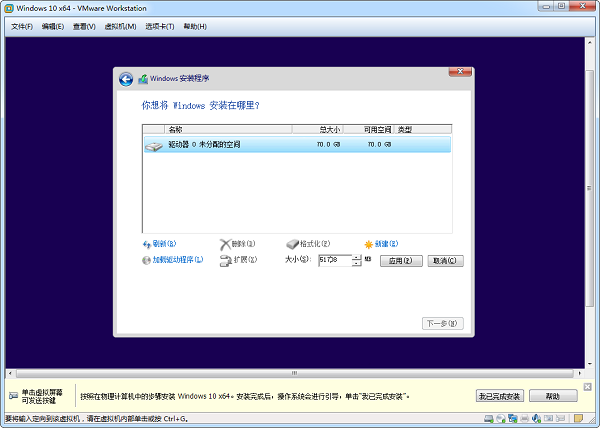The width and height of the screenshot is (600, 428).
Task: Click the 删除(D) delete label
Action: tap(243, 244)
